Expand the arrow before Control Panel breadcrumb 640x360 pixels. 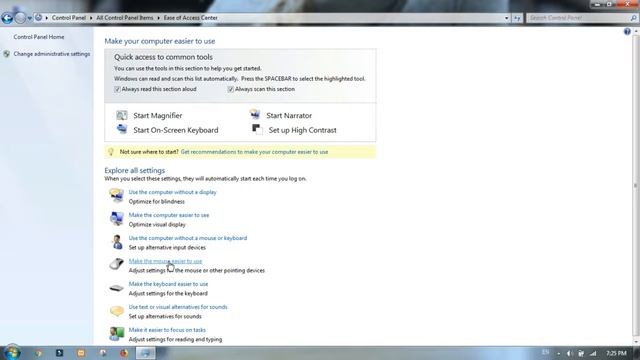pyautogui.click(x=47, y=18)
